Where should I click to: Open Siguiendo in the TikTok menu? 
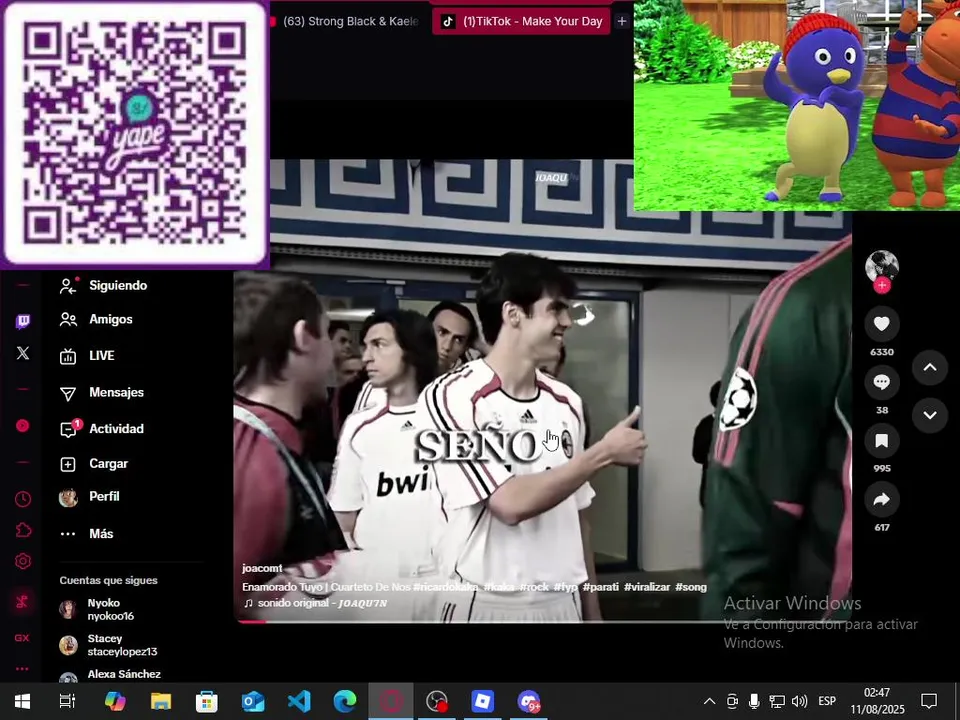pos(104,285)
